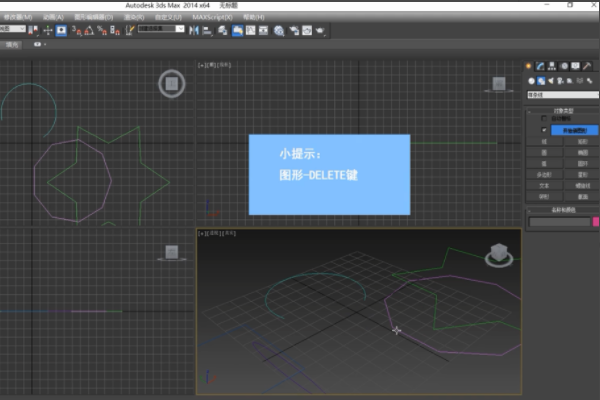Open the Animation menu
Viewport: 600px width, 400px height.
54,17
